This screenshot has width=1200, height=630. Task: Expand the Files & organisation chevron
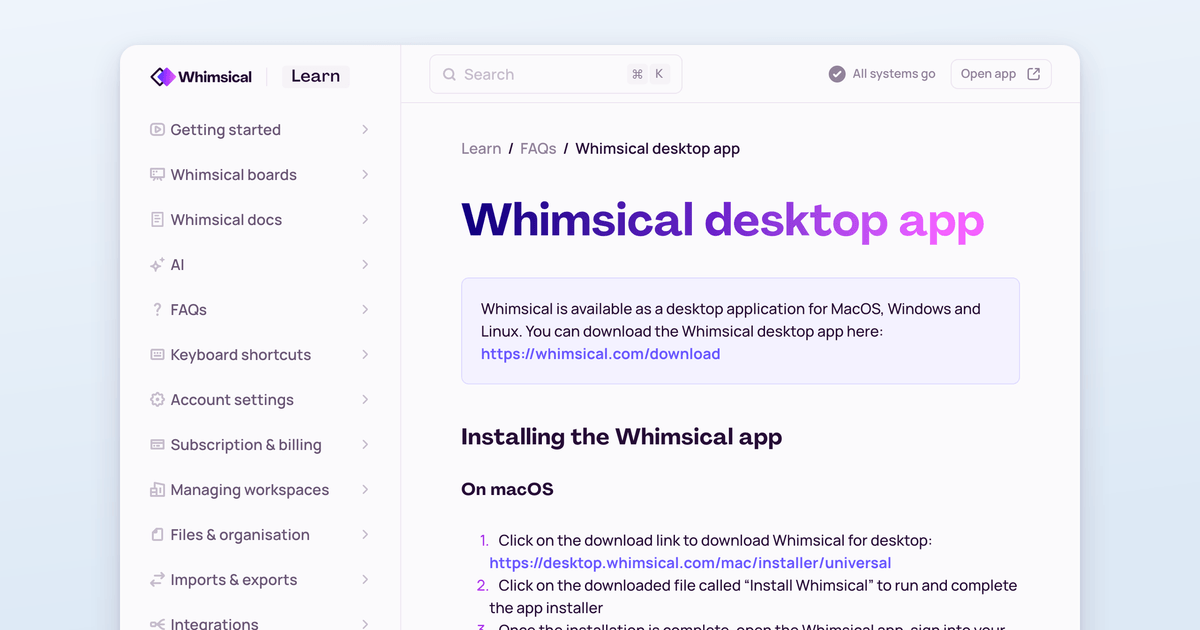pyautogui.click(x=365, y=534)
